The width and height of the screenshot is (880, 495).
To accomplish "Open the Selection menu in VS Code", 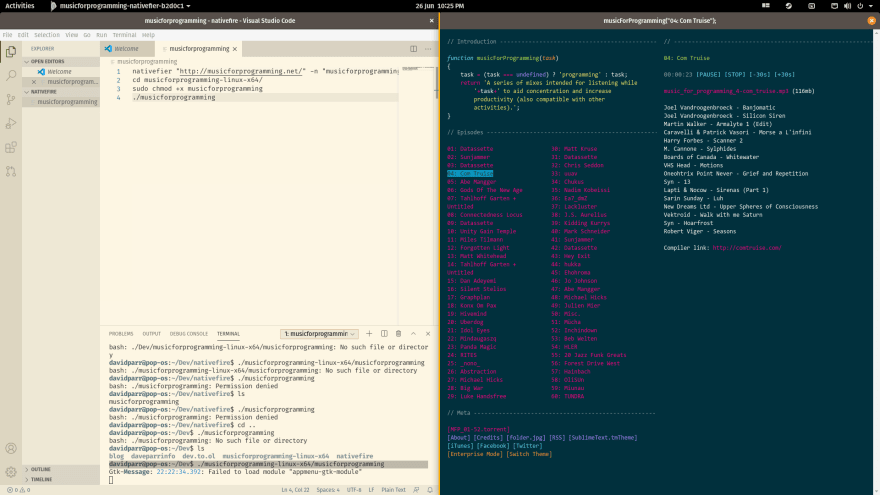I will tap(47, 35).
